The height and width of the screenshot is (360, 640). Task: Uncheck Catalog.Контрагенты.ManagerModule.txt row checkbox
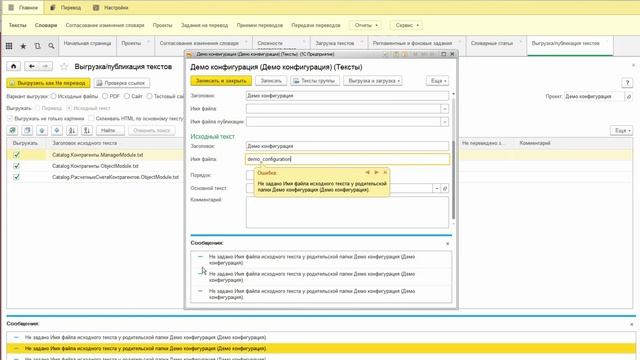point(16,155)
